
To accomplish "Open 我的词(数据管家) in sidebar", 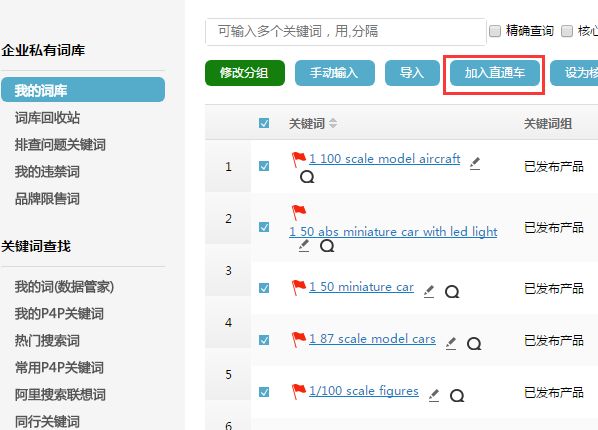I will (x=64, y=287).
